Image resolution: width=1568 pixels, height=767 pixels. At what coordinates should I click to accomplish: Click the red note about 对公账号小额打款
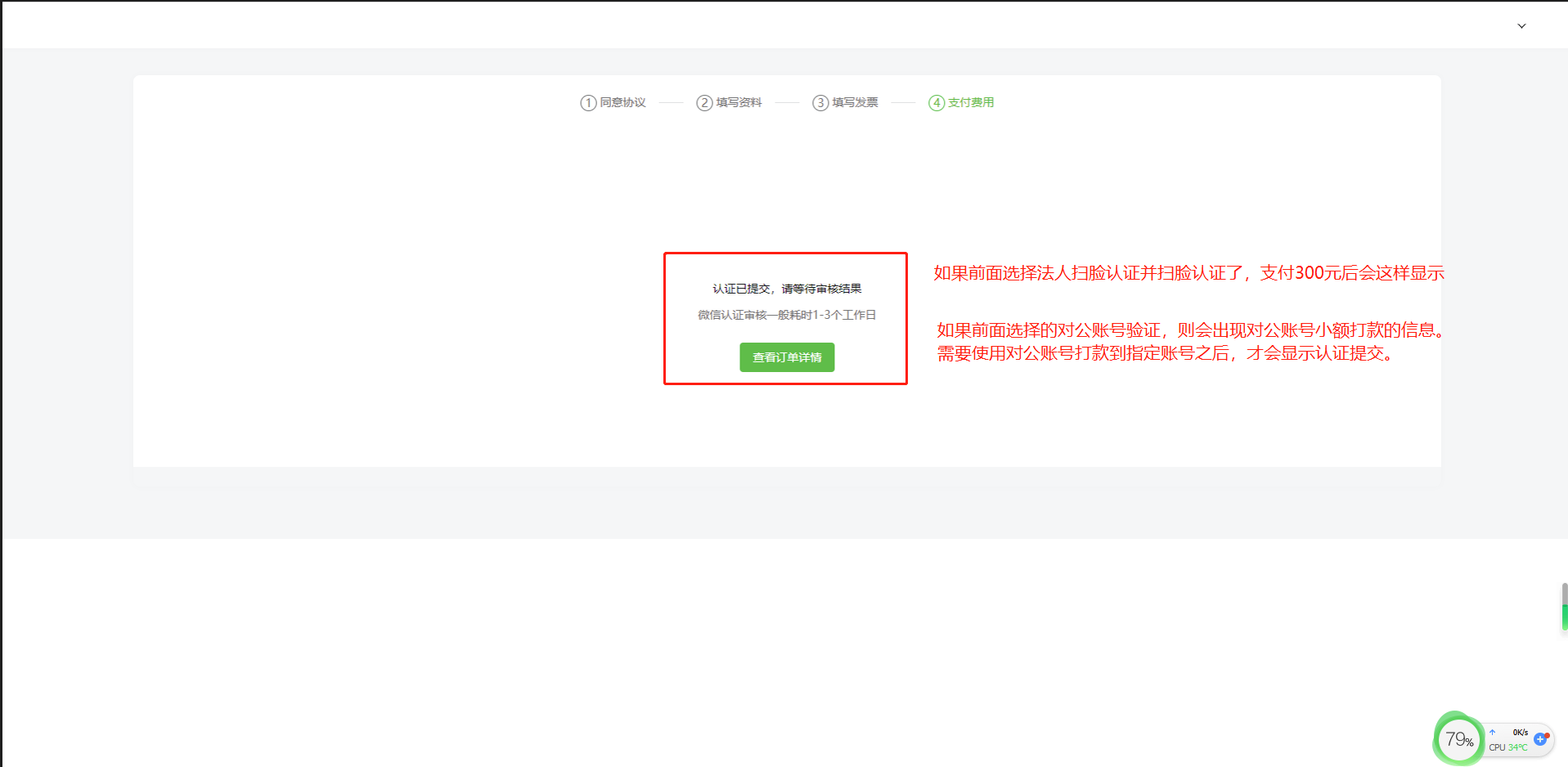coord(1190,330)
